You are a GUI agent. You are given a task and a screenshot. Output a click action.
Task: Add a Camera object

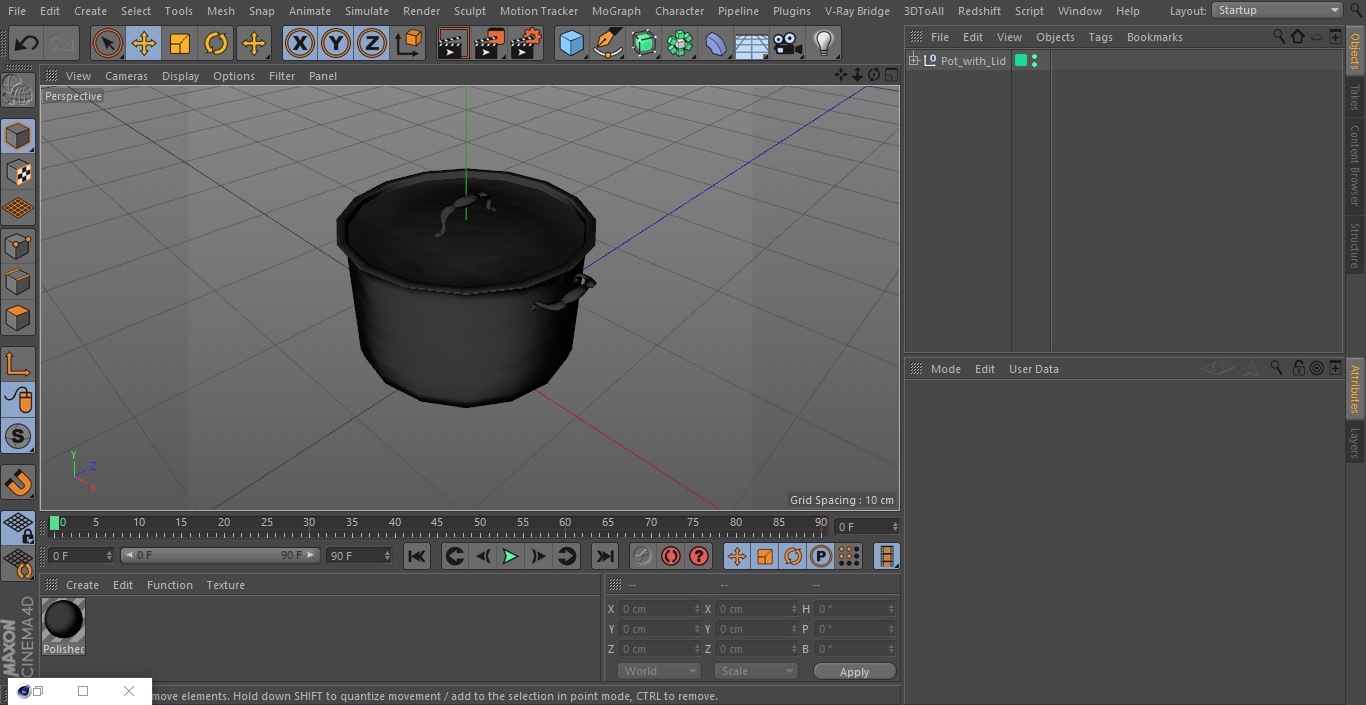pos(788,44)
